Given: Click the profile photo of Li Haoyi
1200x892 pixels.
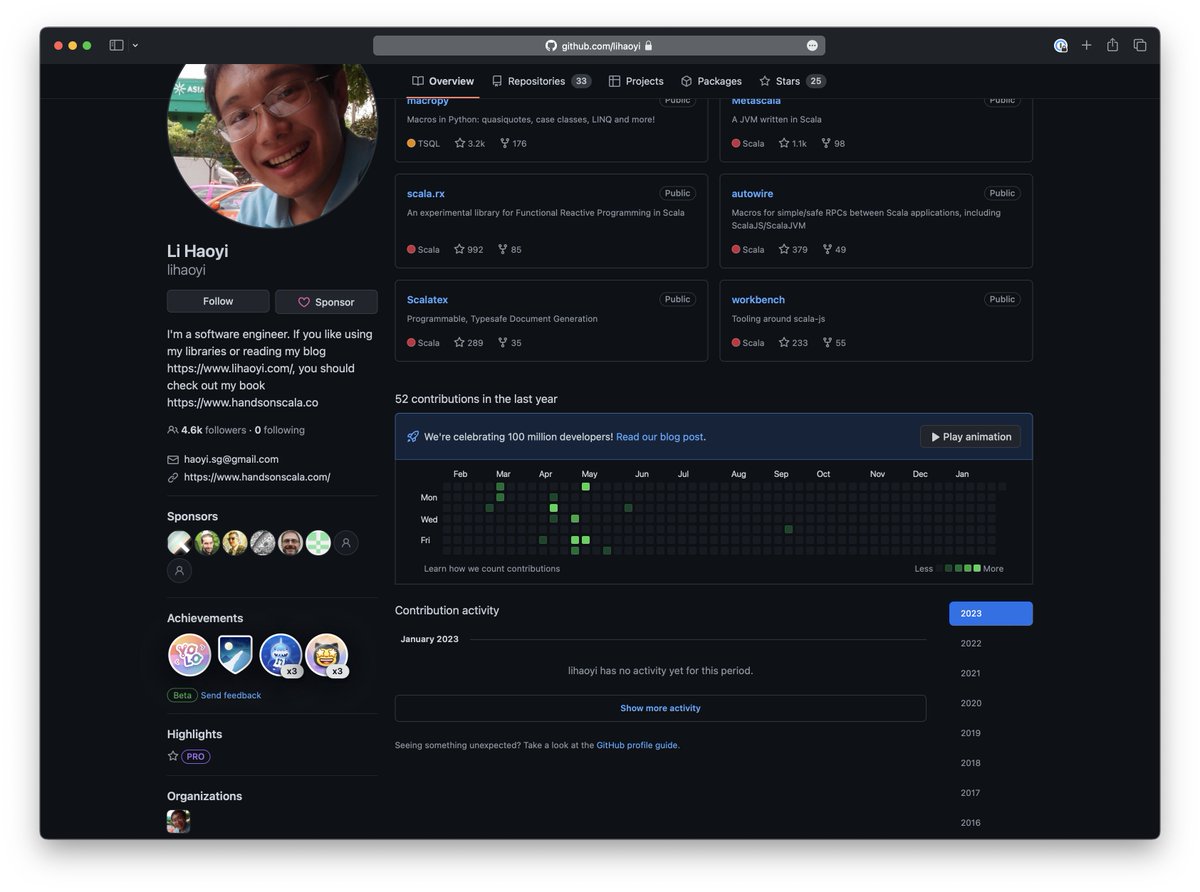Looking at the screenshot, I should pyautogui.click(x=272, y=146).
